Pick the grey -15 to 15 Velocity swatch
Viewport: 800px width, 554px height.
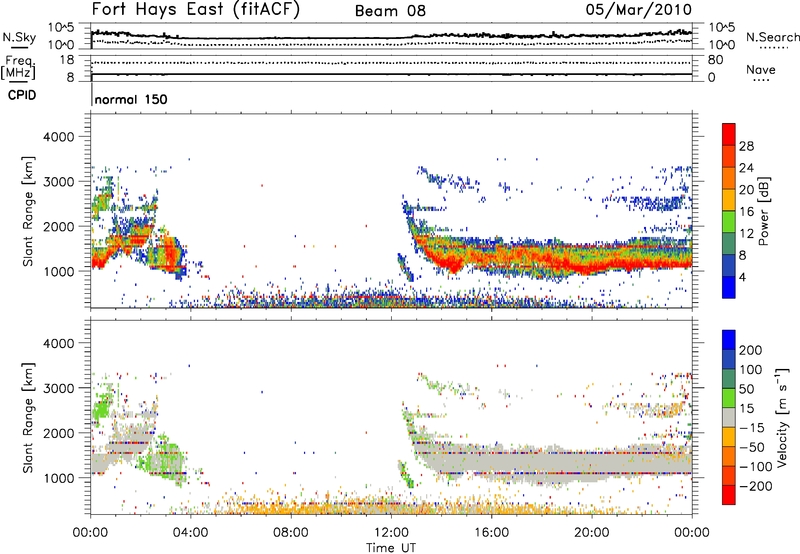pos(729,417)
